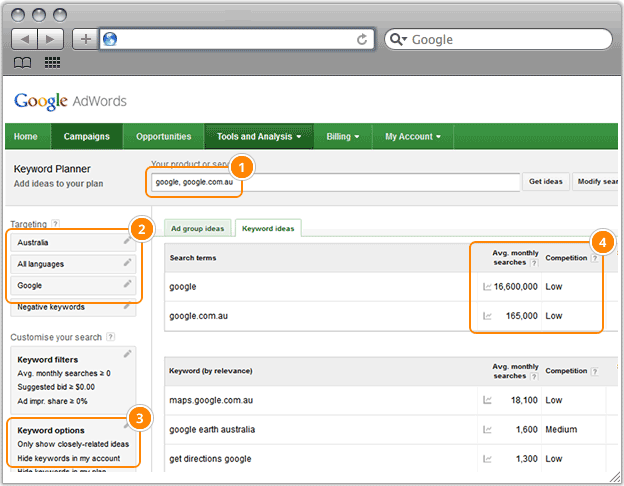Select the maps.google.com.au keyword
The image size is (624, 486).
[x=211, y=400]
